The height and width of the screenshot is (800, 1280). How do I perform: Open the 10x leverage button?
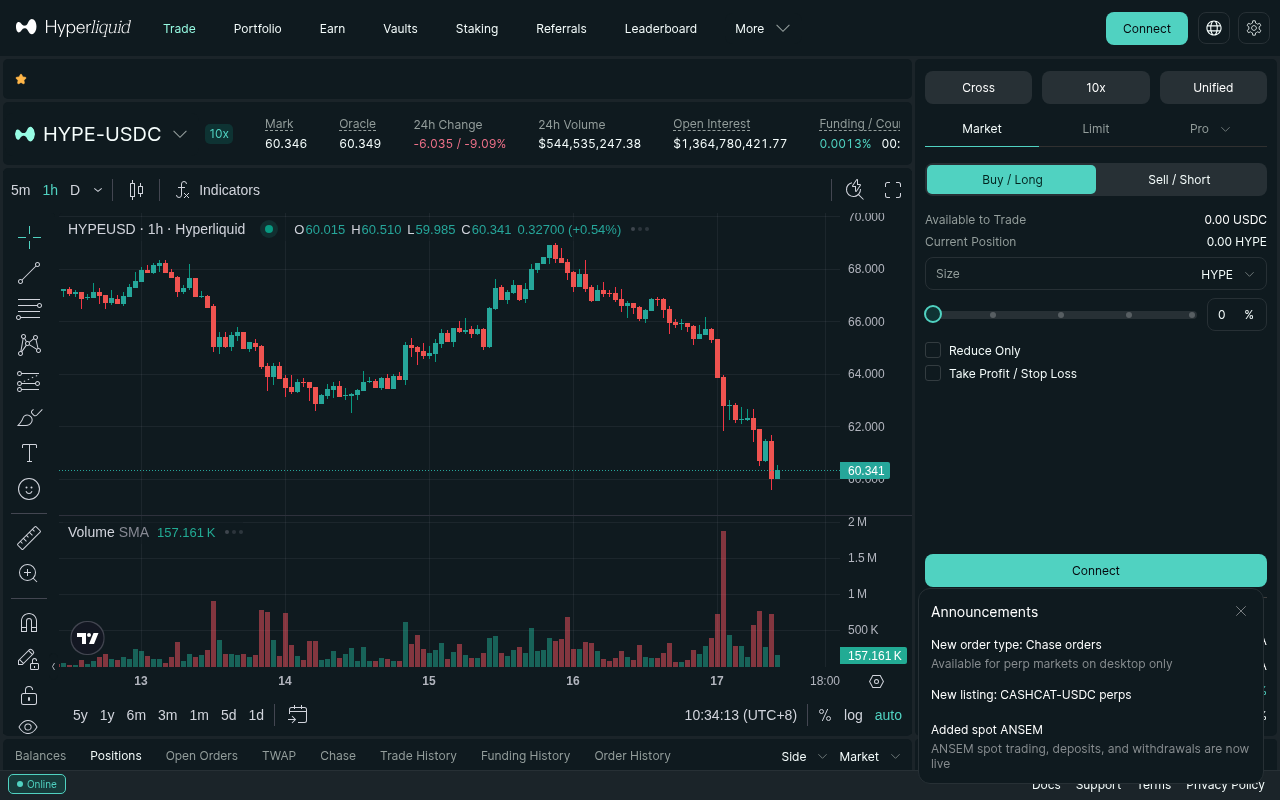(1096, 88)
